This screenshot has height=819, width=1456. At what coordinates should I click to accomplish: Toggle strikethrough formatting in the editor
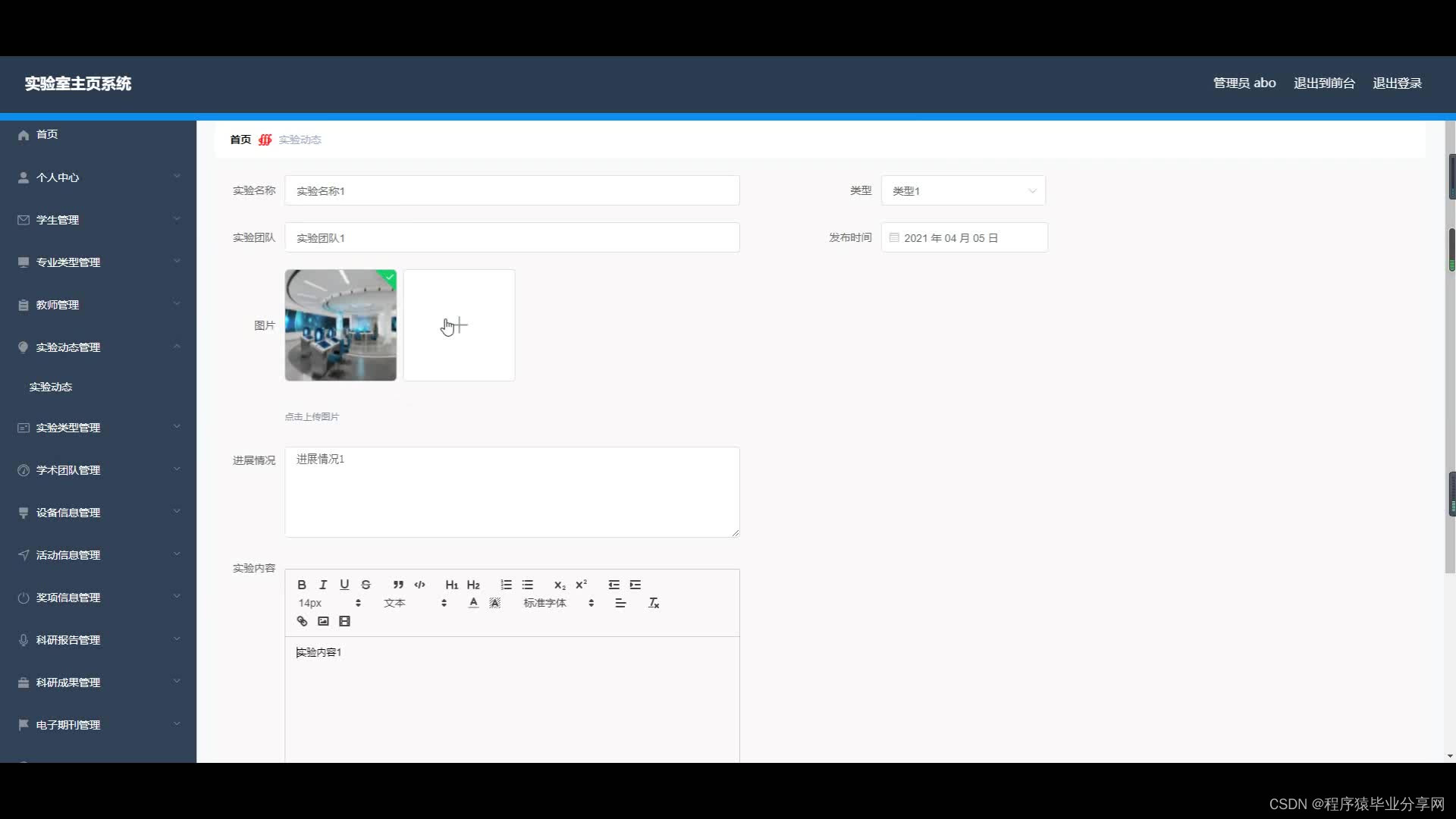click(x=366, y=585)
